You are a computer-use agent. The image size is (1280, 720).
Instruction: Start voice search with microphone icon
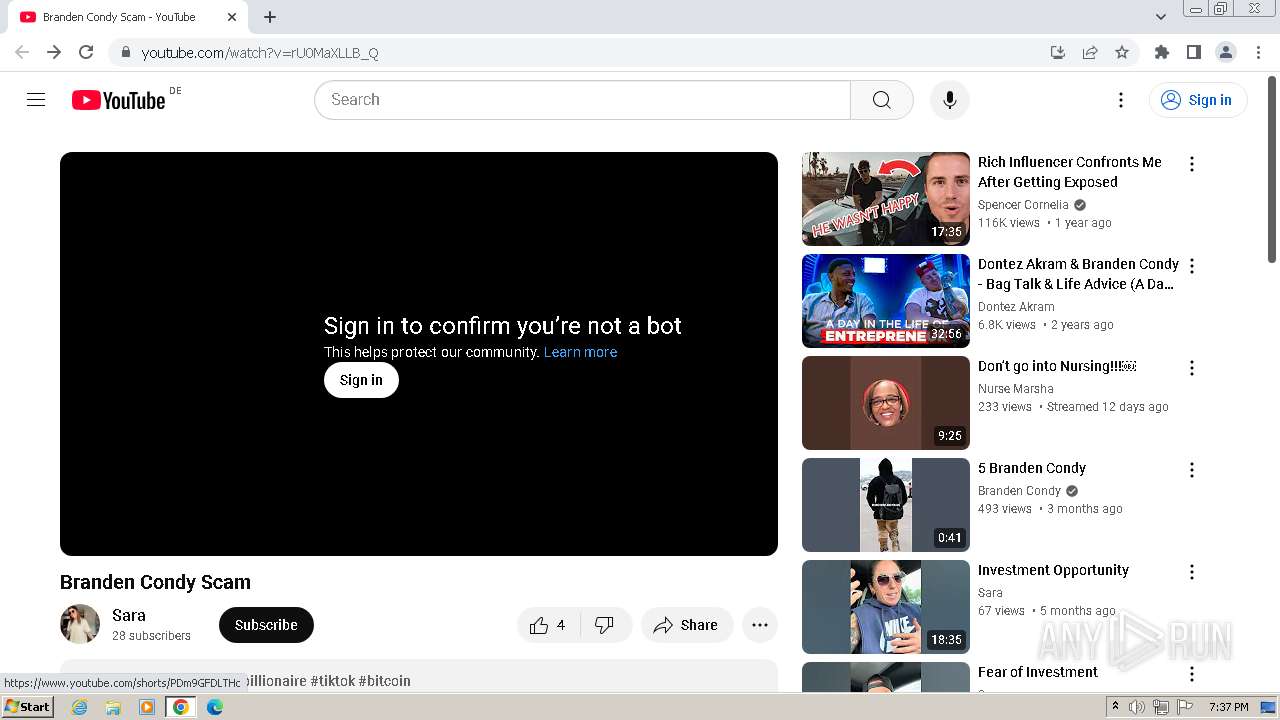point(950,100)
